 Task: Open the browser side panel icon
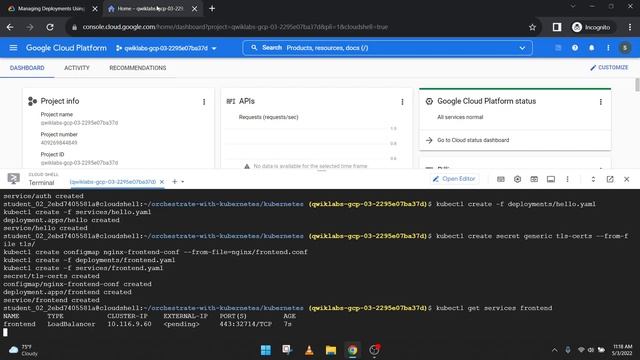pyautogui.click(x=557, y=27)
